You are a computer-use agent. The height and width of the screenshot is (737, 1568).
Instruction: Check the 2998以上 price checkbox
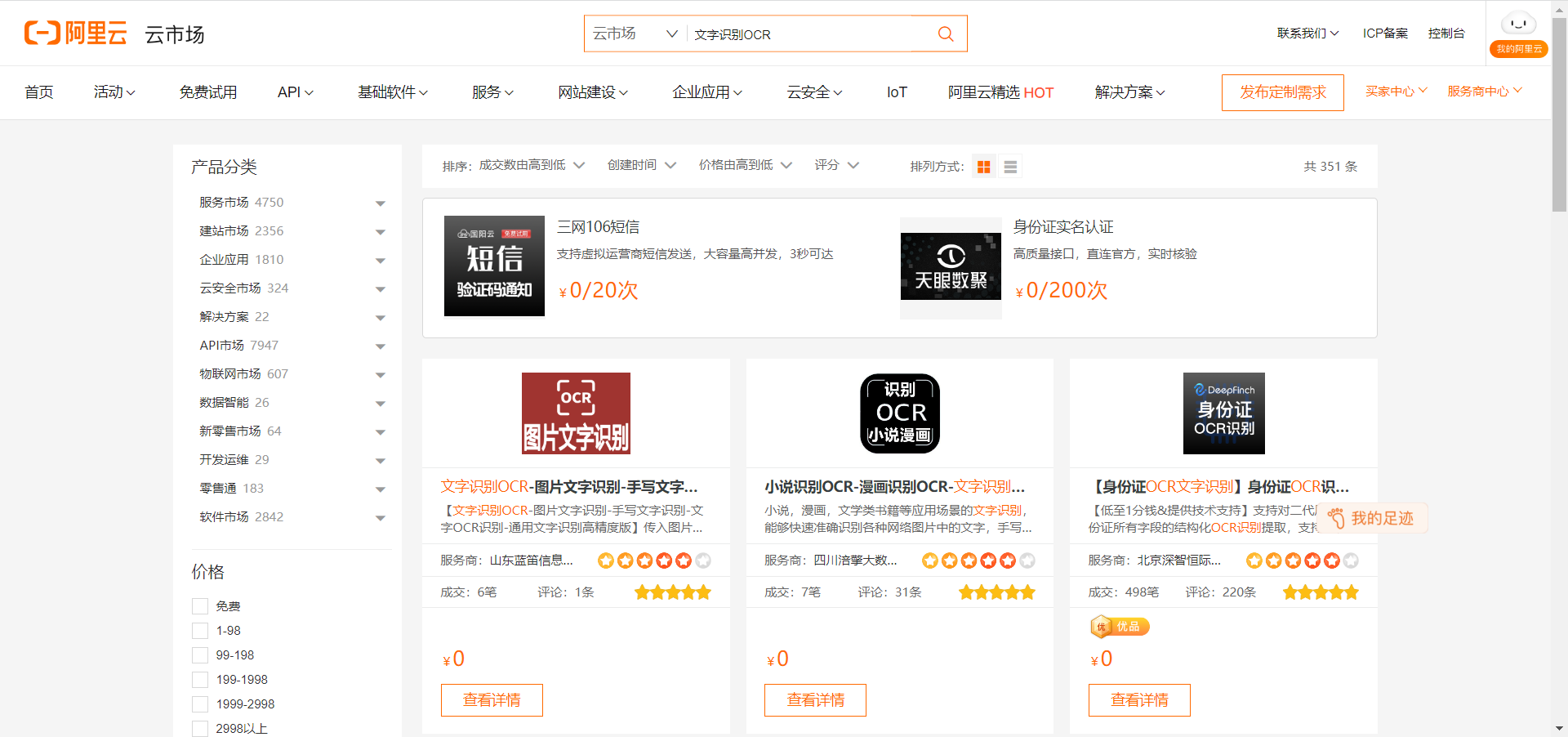[x=200, y=729]
